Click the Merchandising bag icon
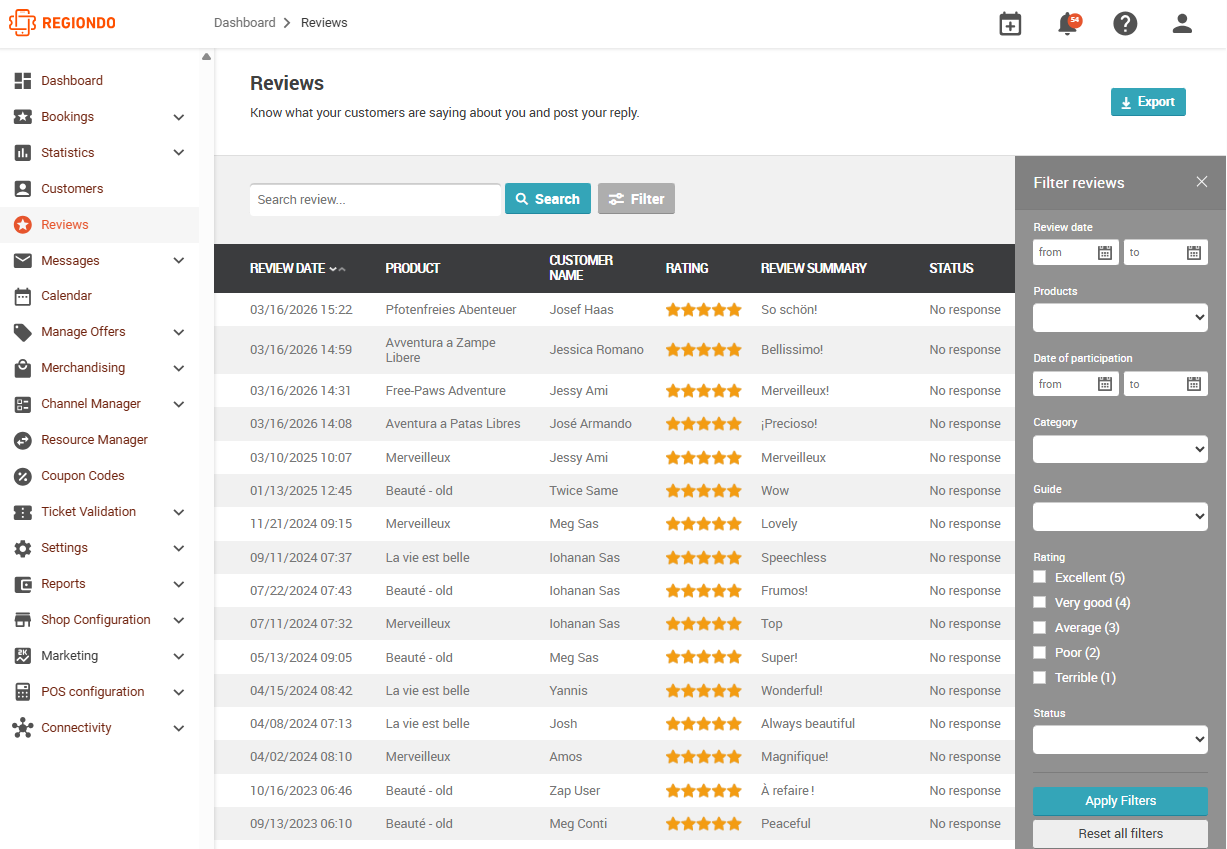Screen dimensions: 1227x849 coord(23,368)
